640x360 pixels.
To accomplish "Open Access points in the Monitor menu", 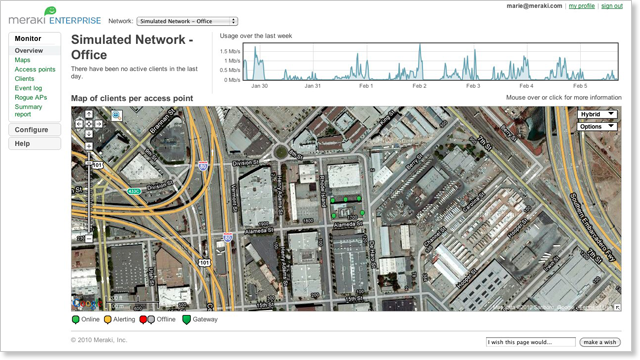I will point(35,69).
